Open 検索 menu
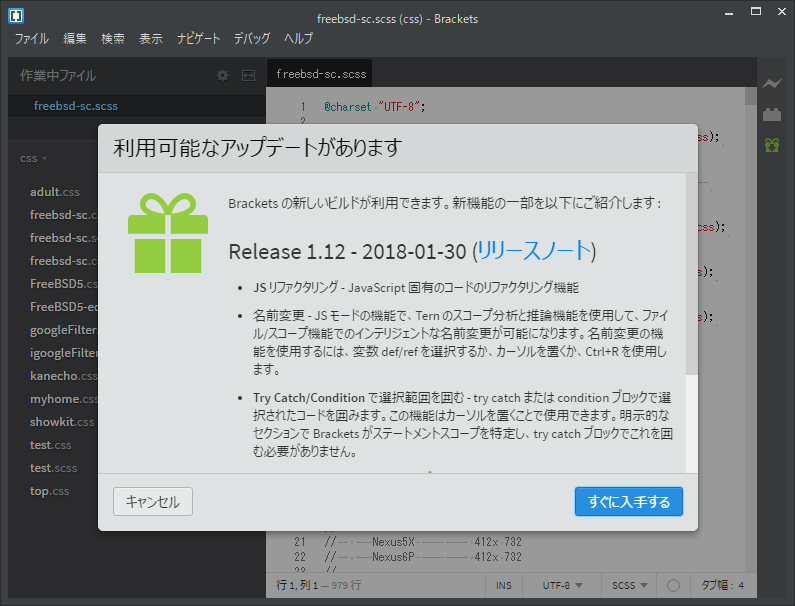 click(113, 39)
